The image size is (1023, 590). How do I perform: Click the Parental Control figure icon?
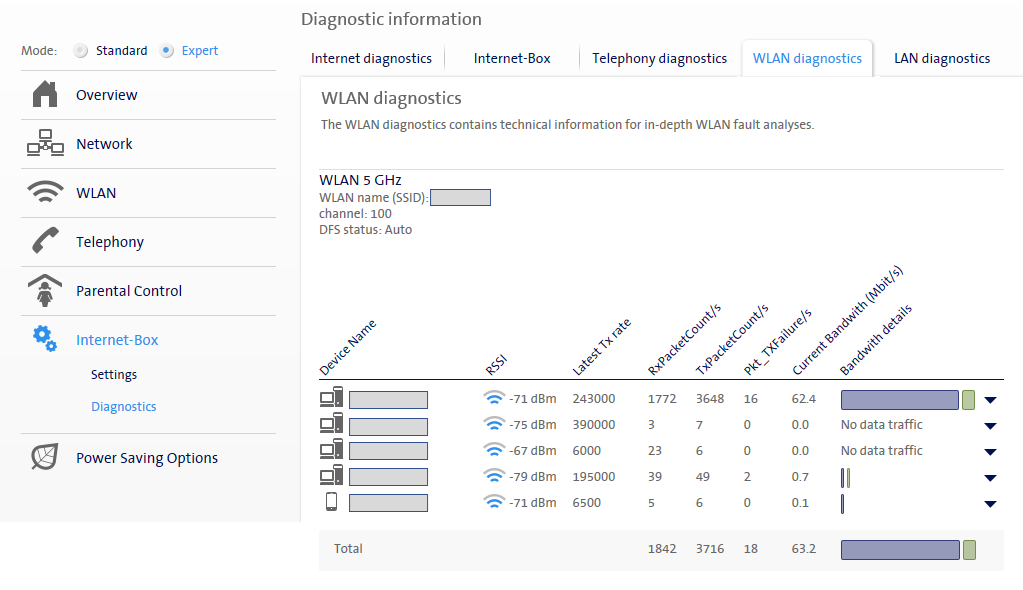[45, 290]
